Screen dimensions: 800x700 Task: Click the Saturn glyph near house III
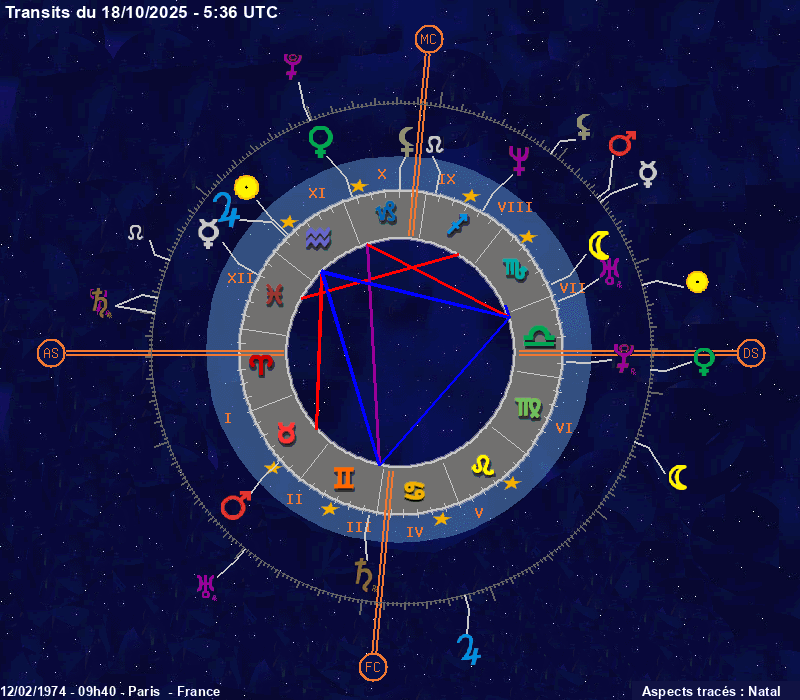point(365,574)
